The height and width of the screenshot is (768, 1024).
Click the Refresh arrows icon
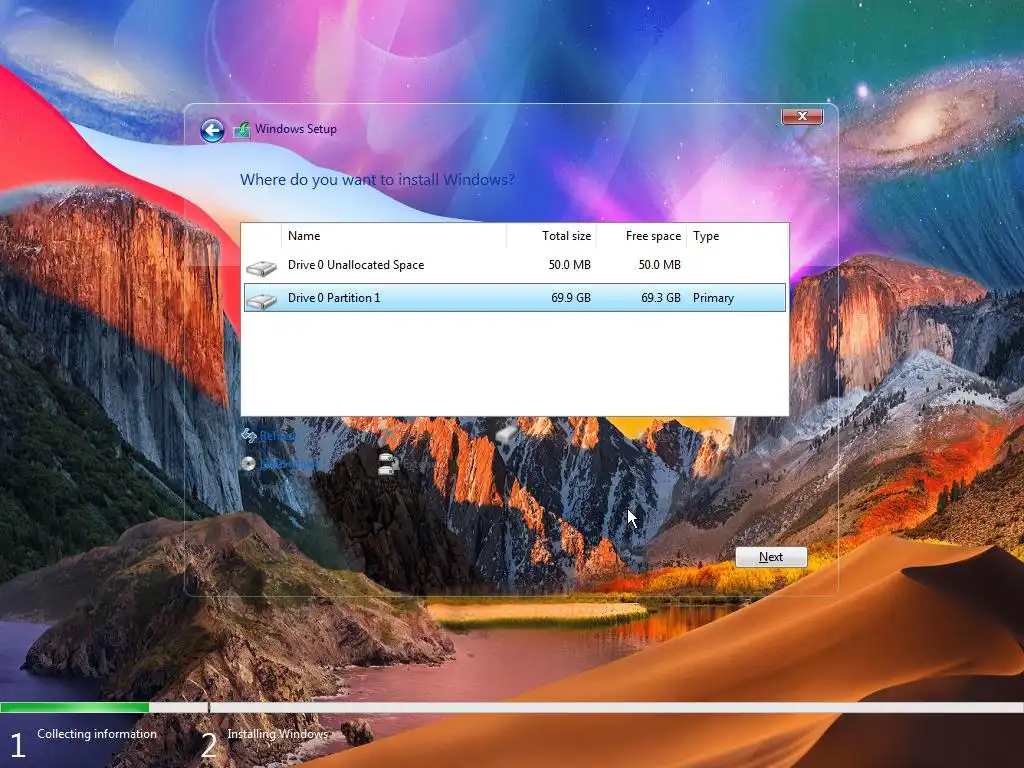coord(248,435)
